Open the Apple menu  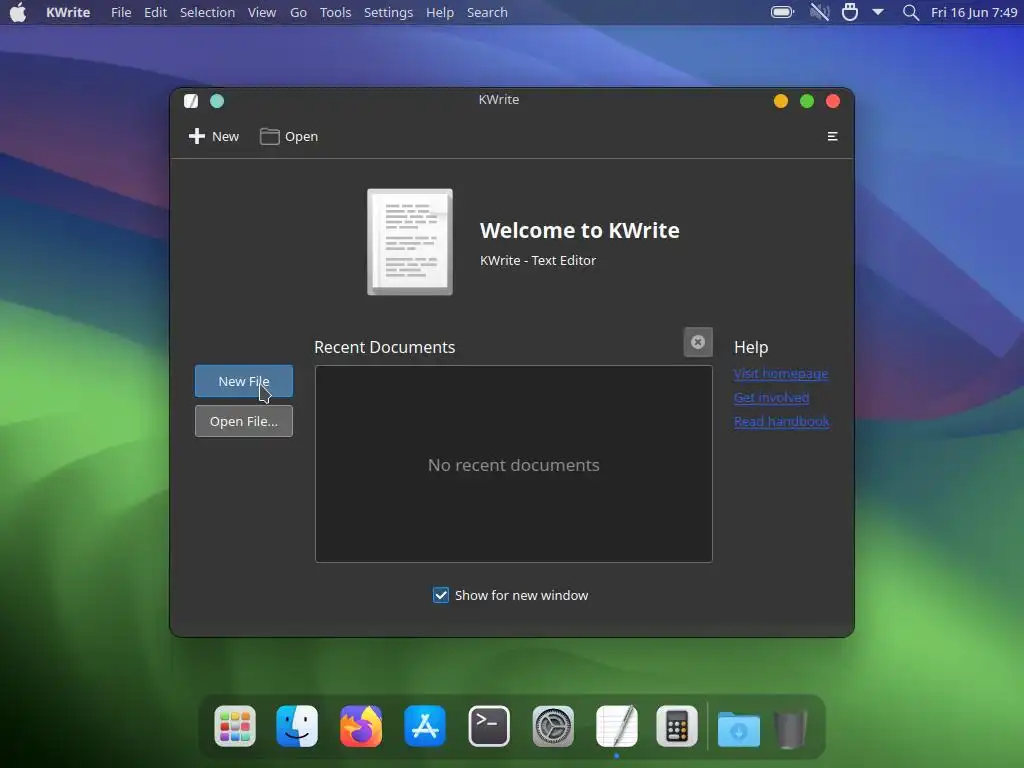click(x=18, y=12)
